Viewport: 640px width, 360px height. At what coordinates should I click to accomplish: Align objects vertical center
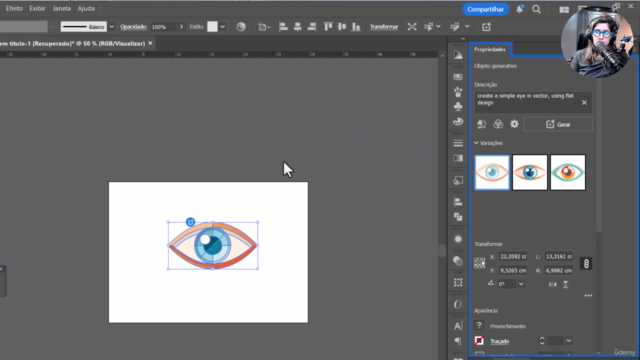[x=342, y=27]
